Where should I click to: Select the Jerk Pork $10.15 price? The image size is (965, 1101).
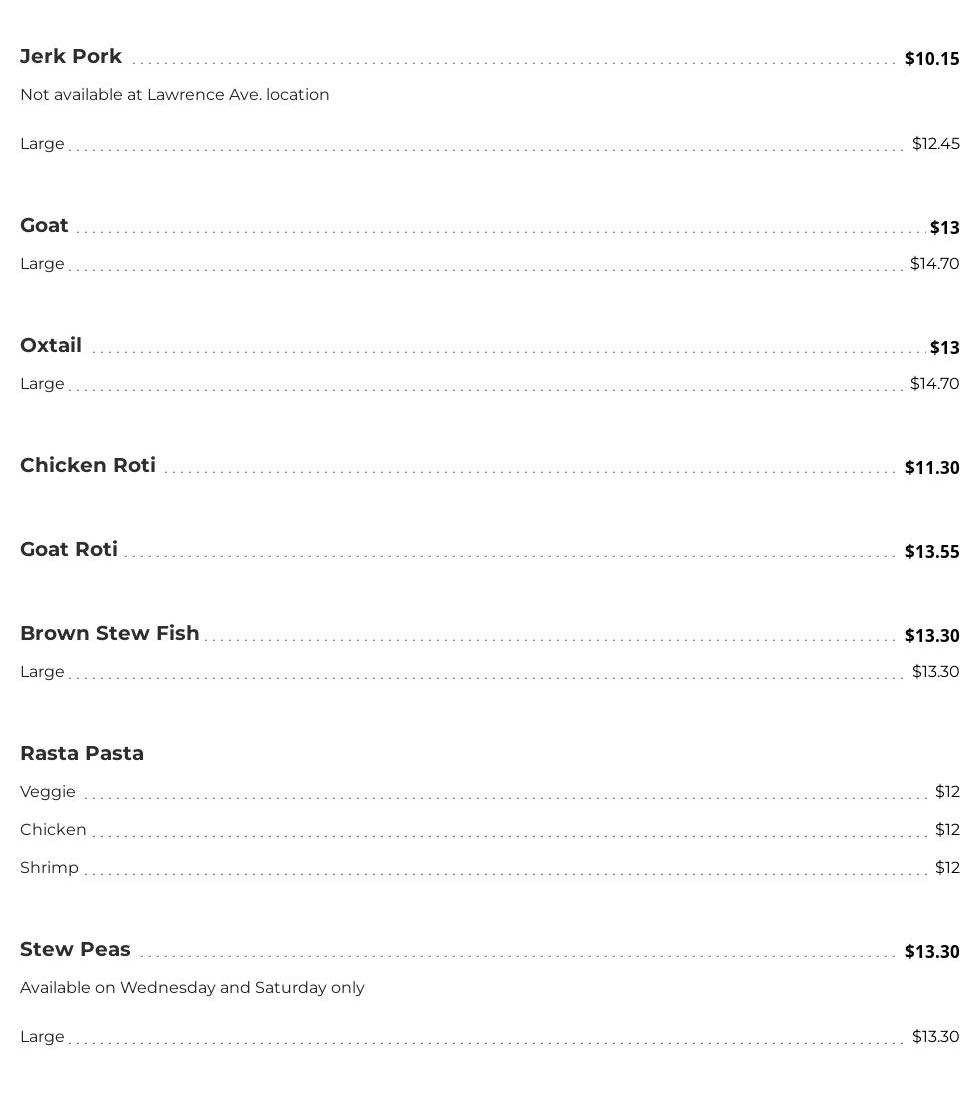coord(931,59)
